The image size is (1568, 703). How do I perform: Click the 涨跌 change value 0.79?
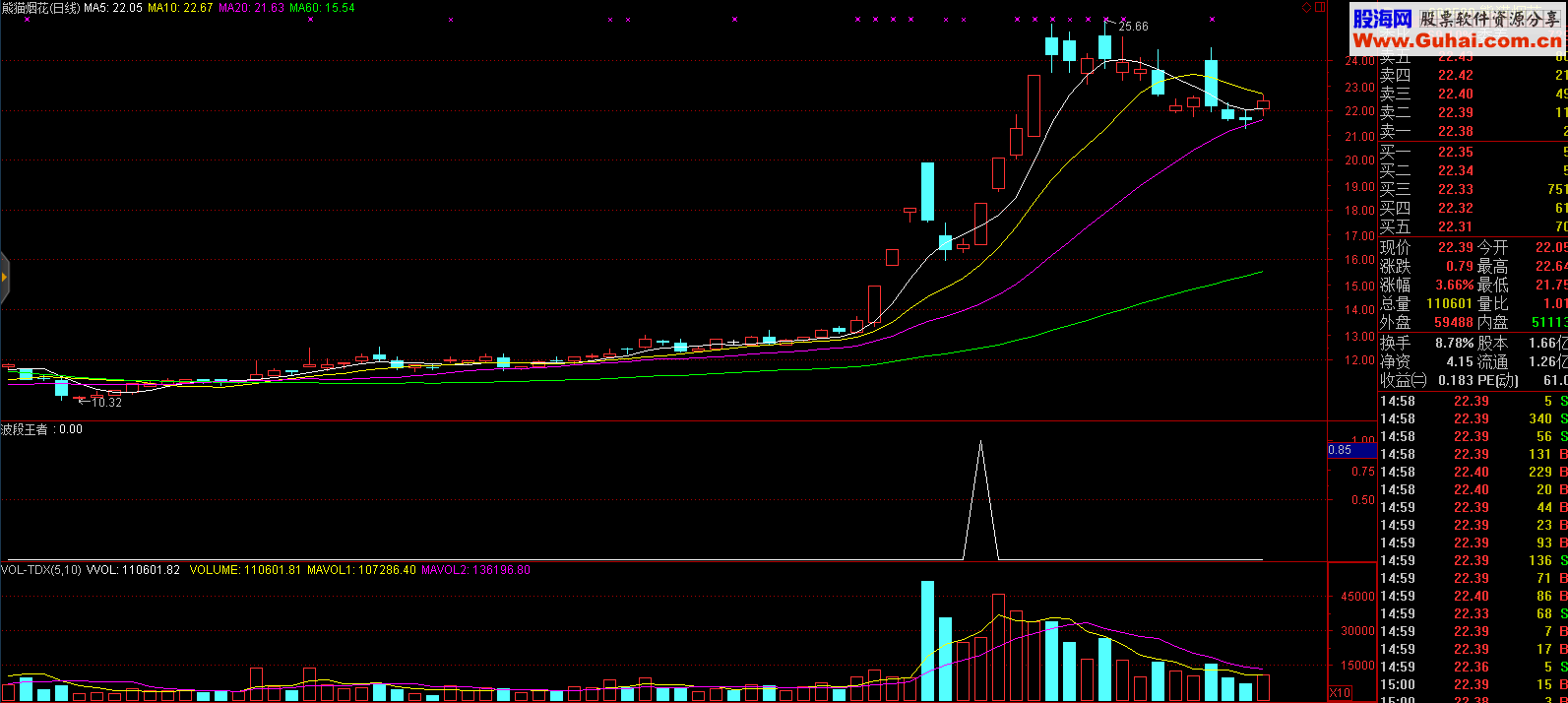pyautogui.click(x=1460, y=267)
